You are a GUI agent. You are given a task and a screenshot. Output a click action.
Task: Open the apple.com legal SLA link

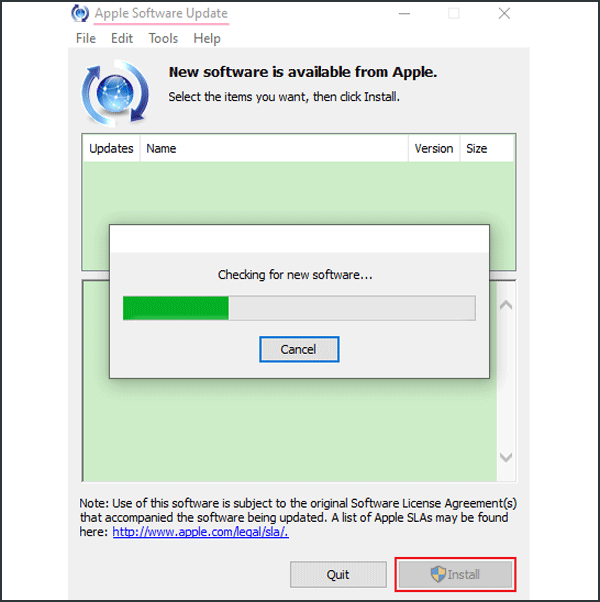tap(200, 532)
